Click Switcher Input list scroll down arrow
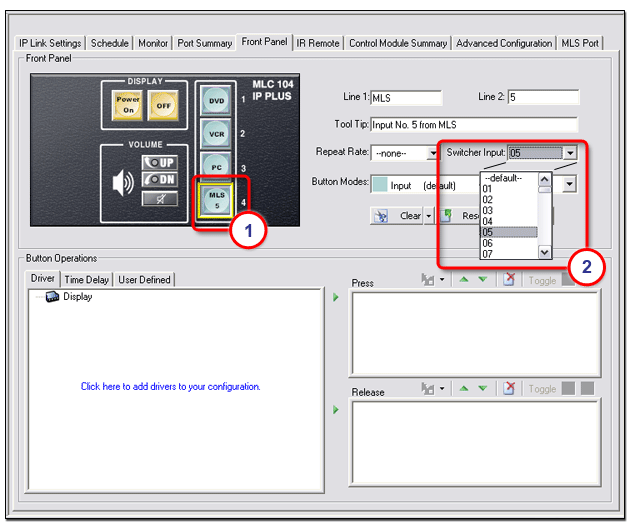 coord(544,252)
